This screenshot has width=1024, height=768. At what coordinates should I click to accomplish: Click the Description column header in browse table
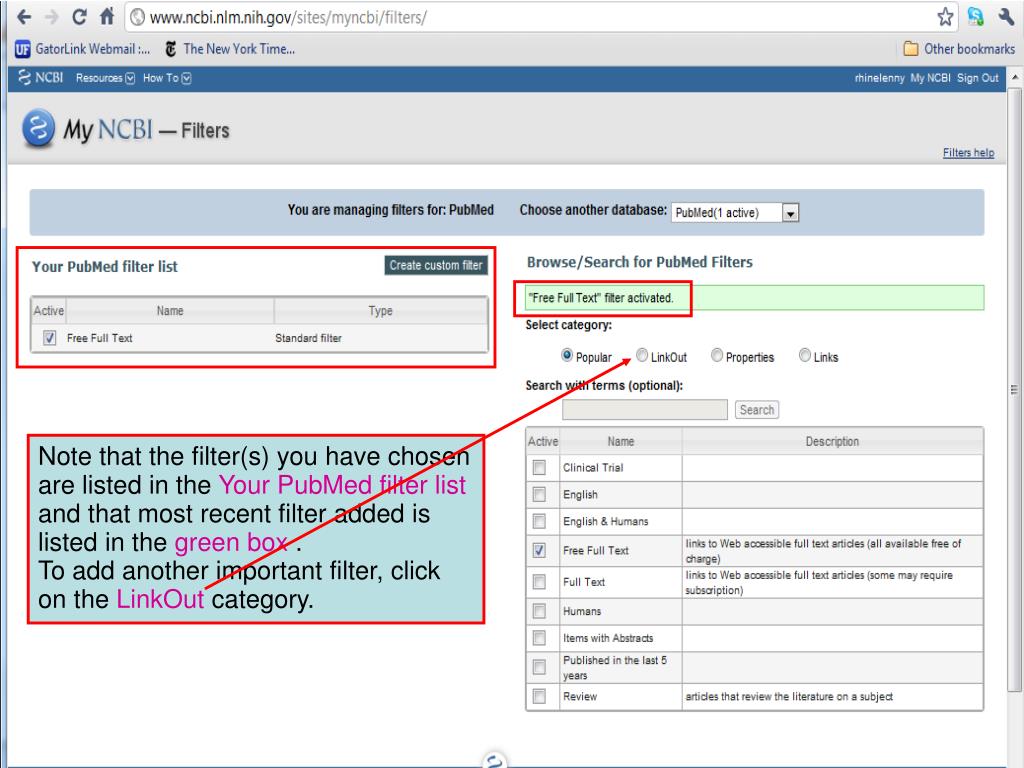[832, 442]
